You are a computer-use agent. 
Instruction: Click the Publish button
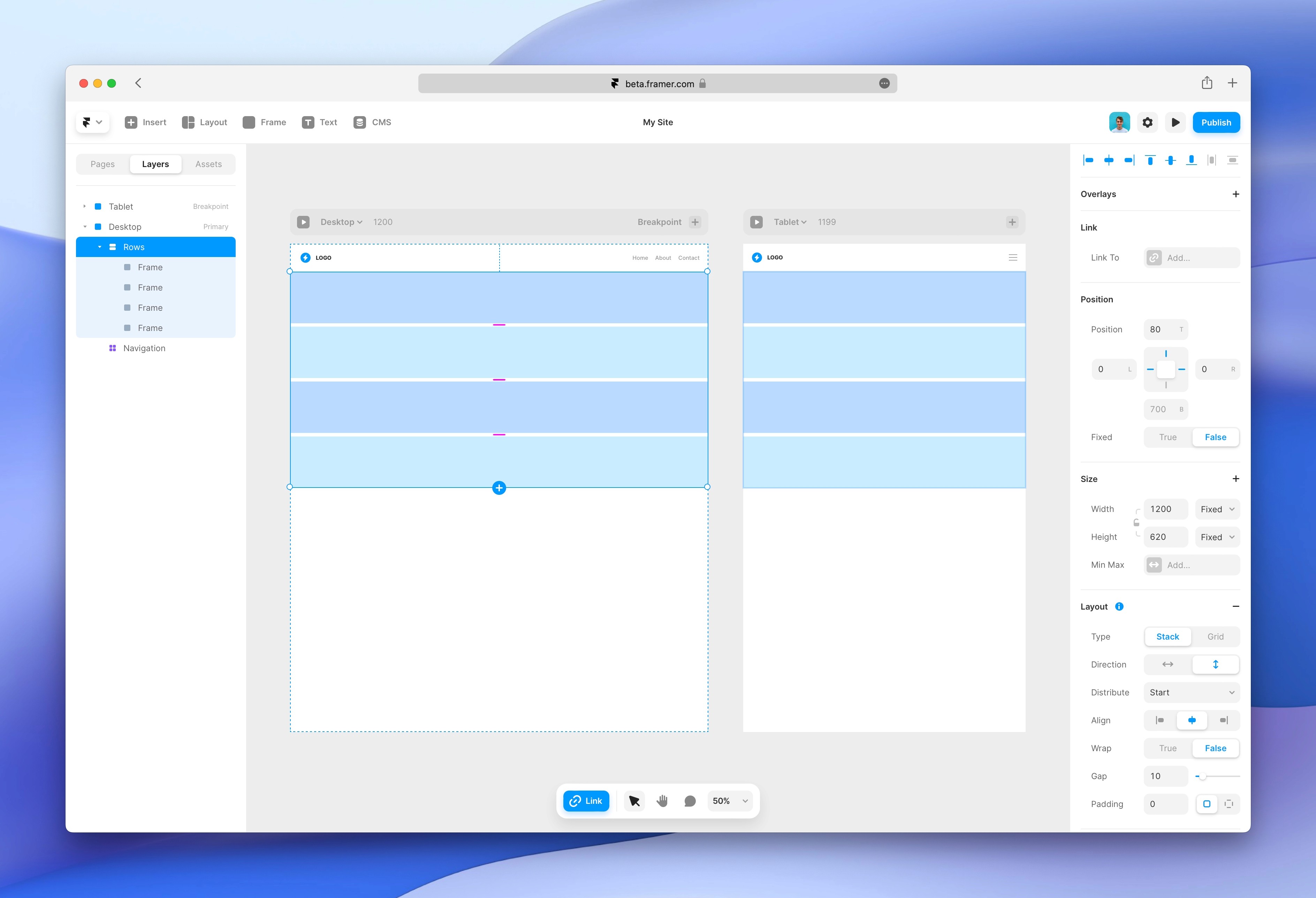[x=1216, y=122]
